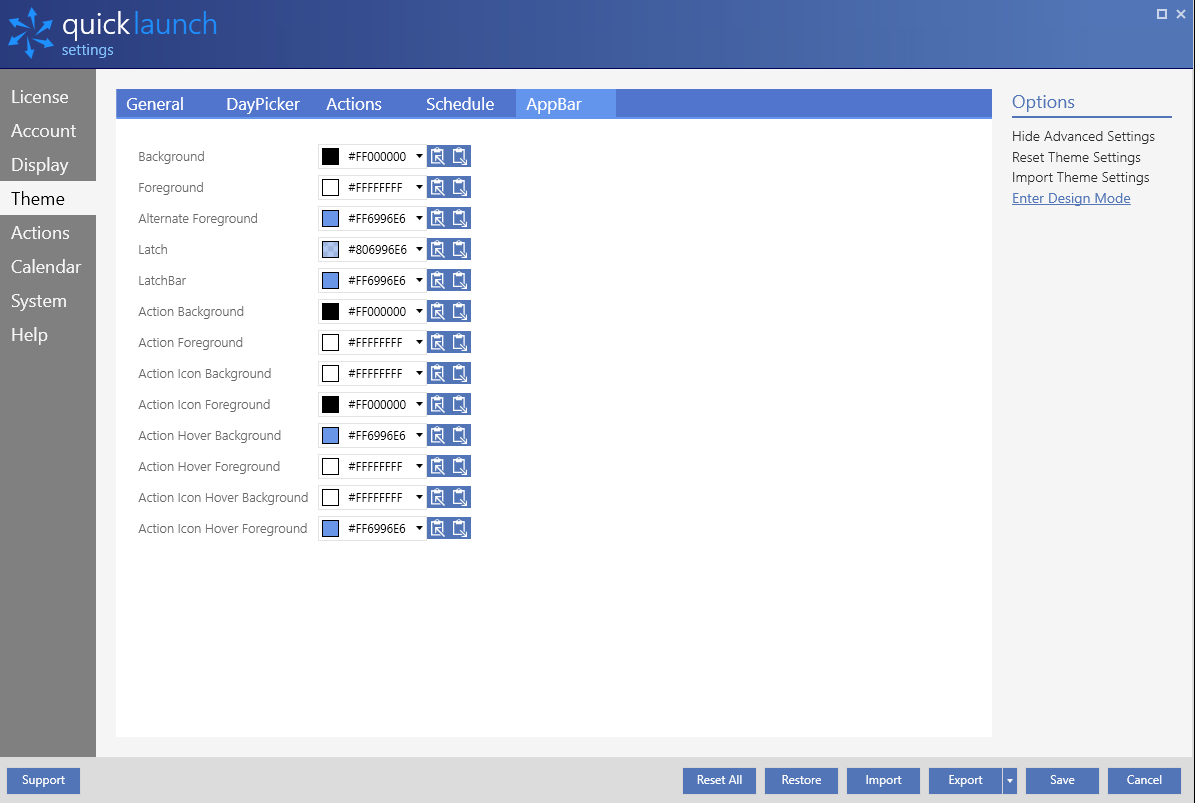Click Import Theme Settings option
Screen dimensions: 1195x803
[1081, 178]
